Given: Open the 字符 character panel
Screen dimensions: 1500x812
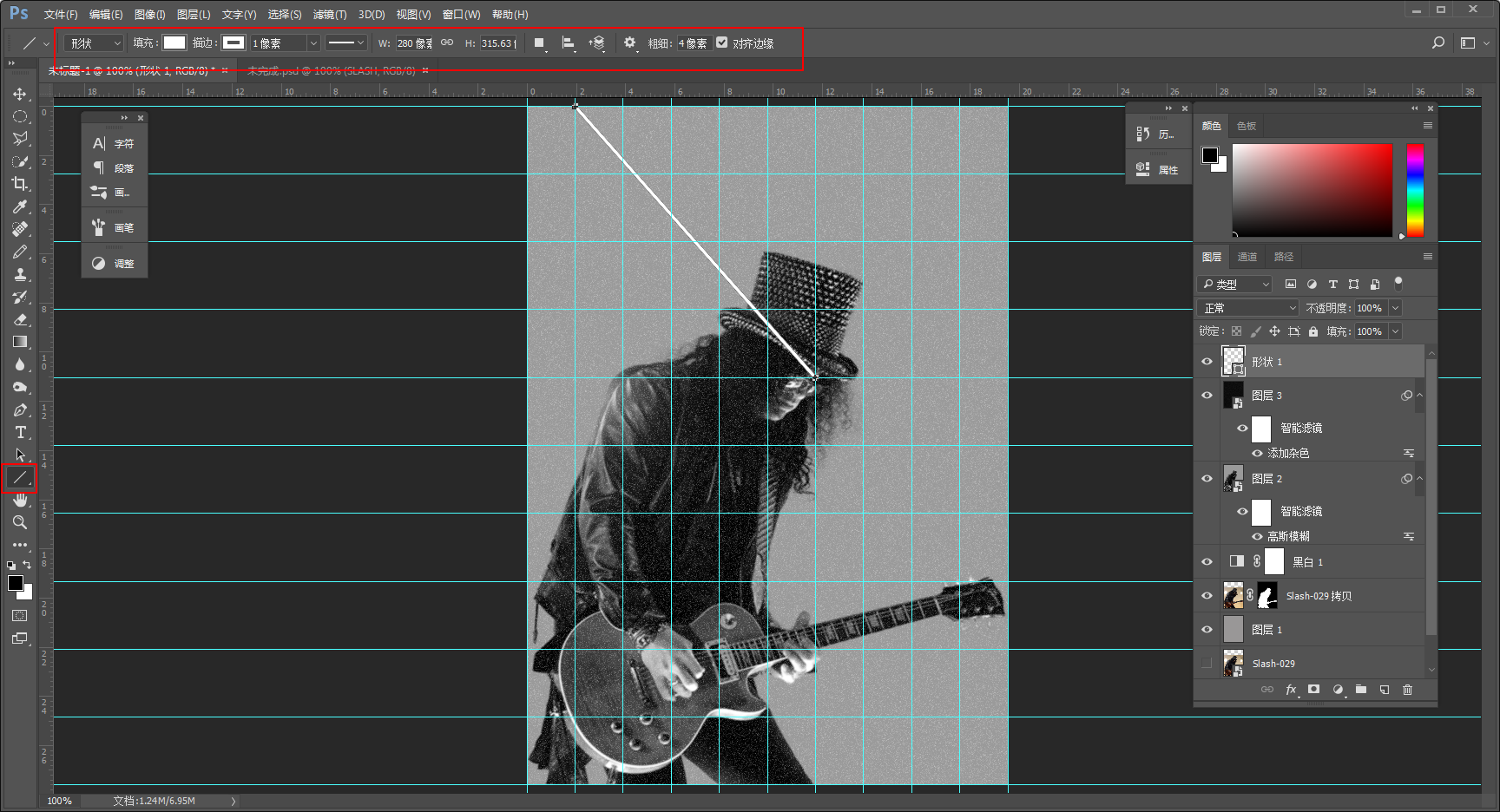Looking at the screenshot, I should (x=115, y=144).
